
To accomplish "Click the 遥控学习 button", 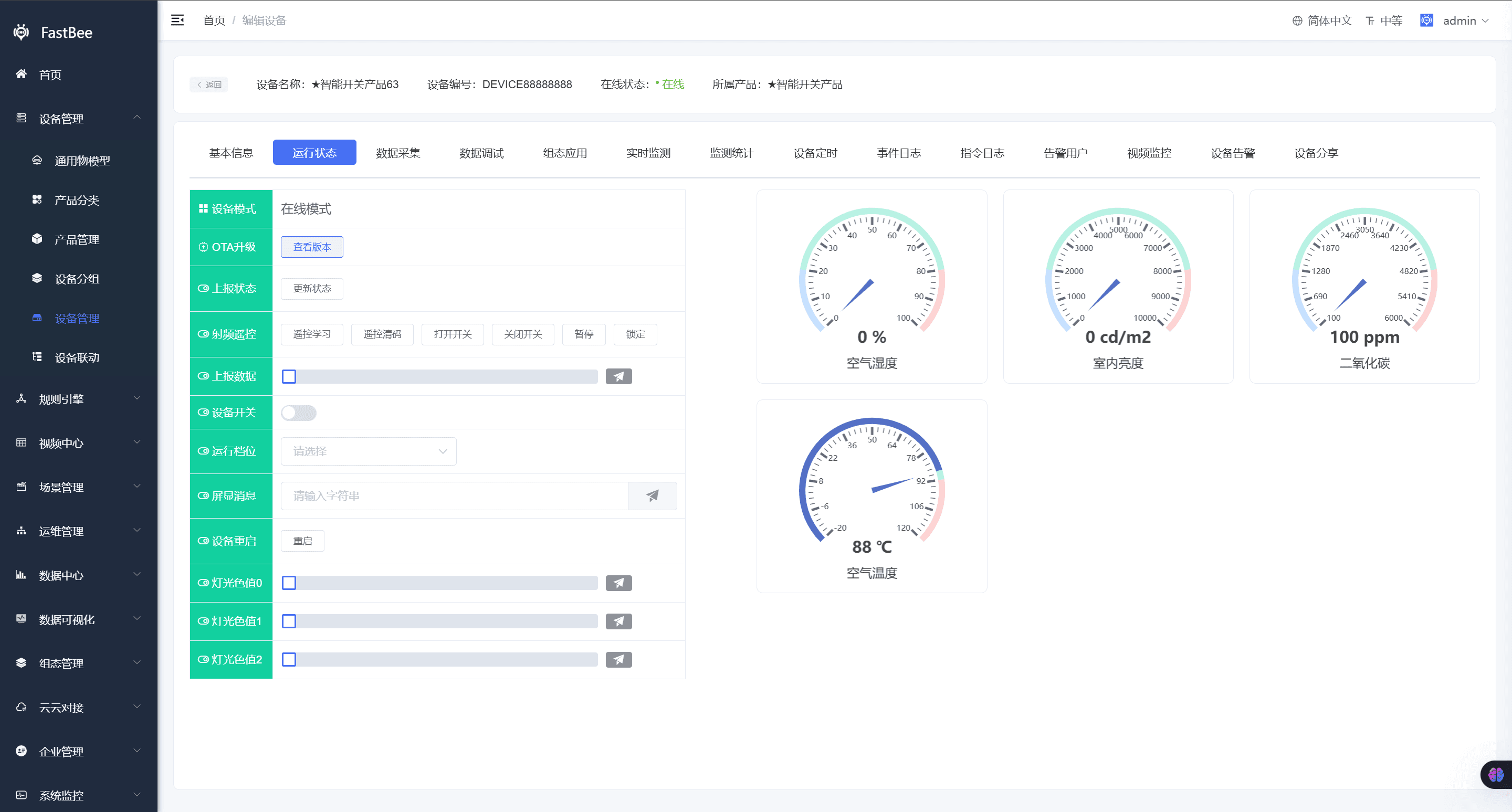I will pos(312,334).
